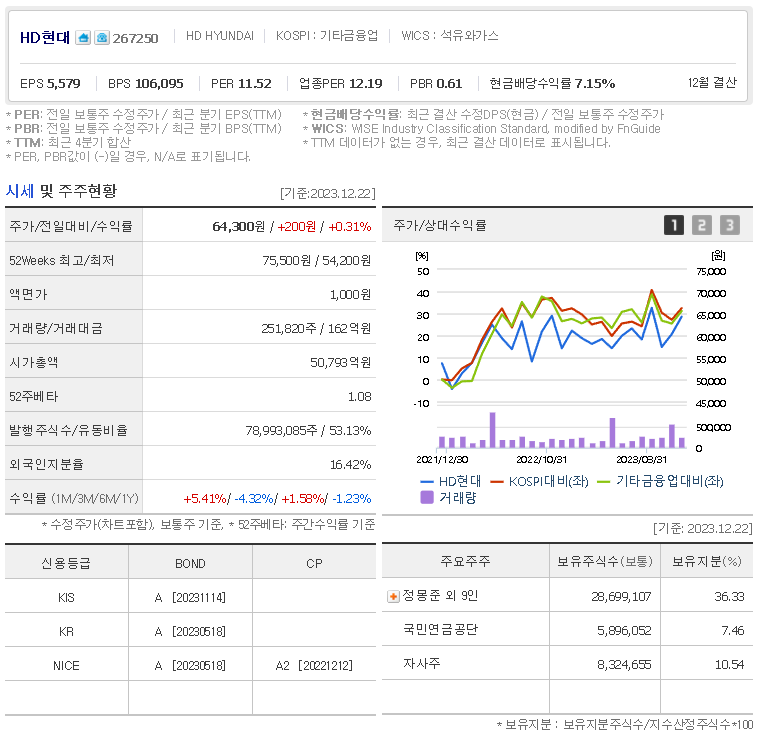Click the KR bond rating A [20230618]
Viewport: 762px width, 743px height.
[190, 632]
